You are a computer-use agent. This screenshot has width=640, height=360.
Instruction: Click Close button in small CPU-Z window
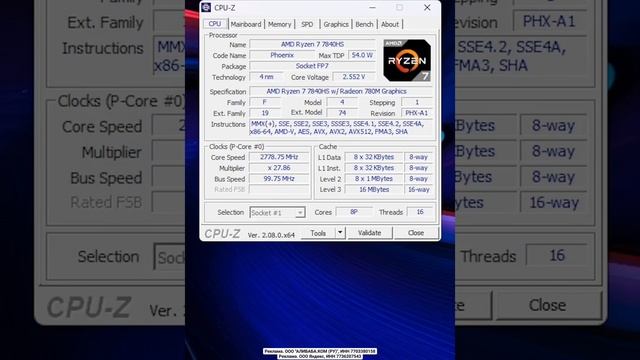pos(416,233)
